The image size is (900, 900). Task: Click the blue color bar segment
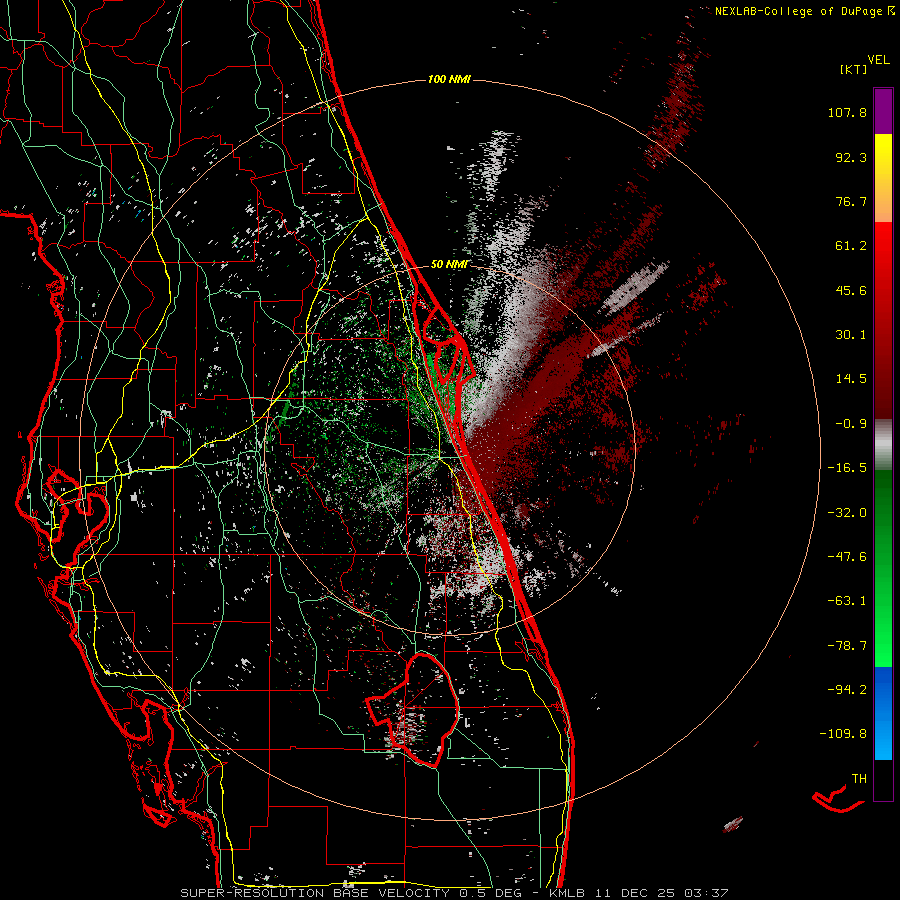point(883,713)
